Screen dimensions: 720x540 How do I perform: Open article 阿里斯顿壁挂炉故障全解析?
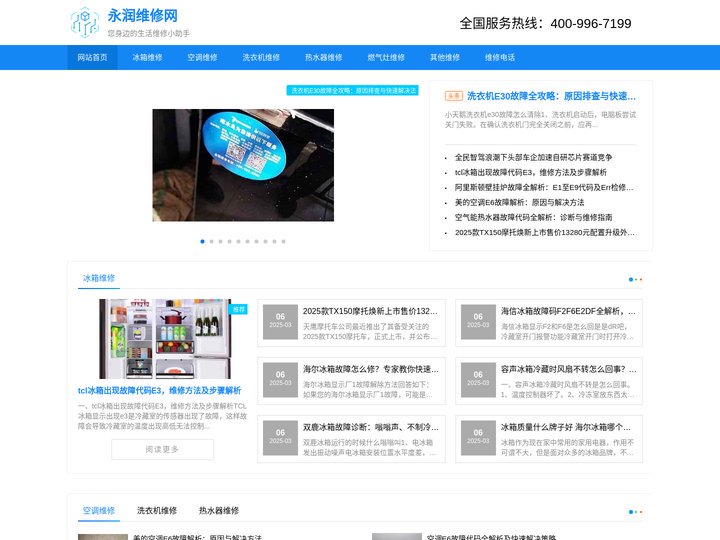(x=544, y=187)
